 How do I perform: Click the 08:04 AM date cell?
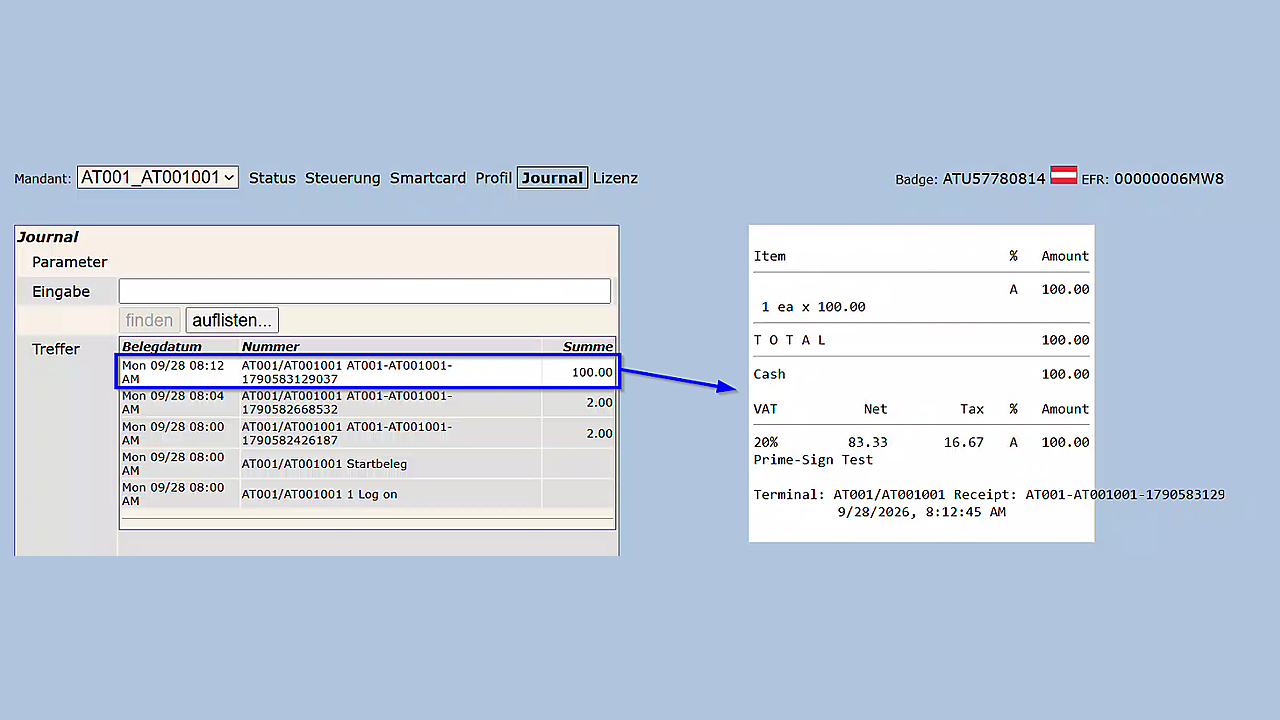[180, 403]
